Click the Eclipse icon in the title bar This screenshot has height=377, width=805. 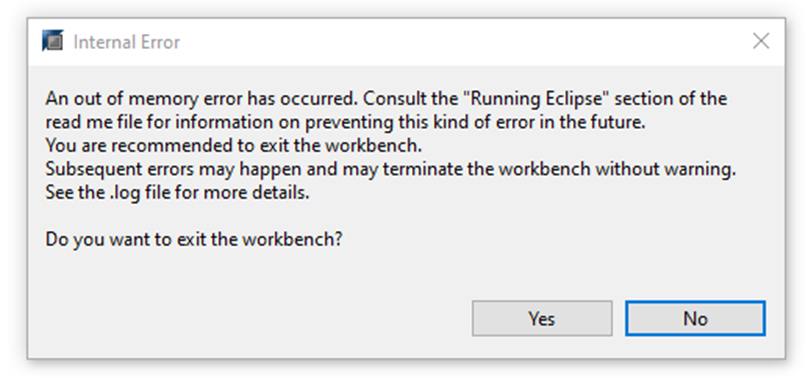point(52,41)
